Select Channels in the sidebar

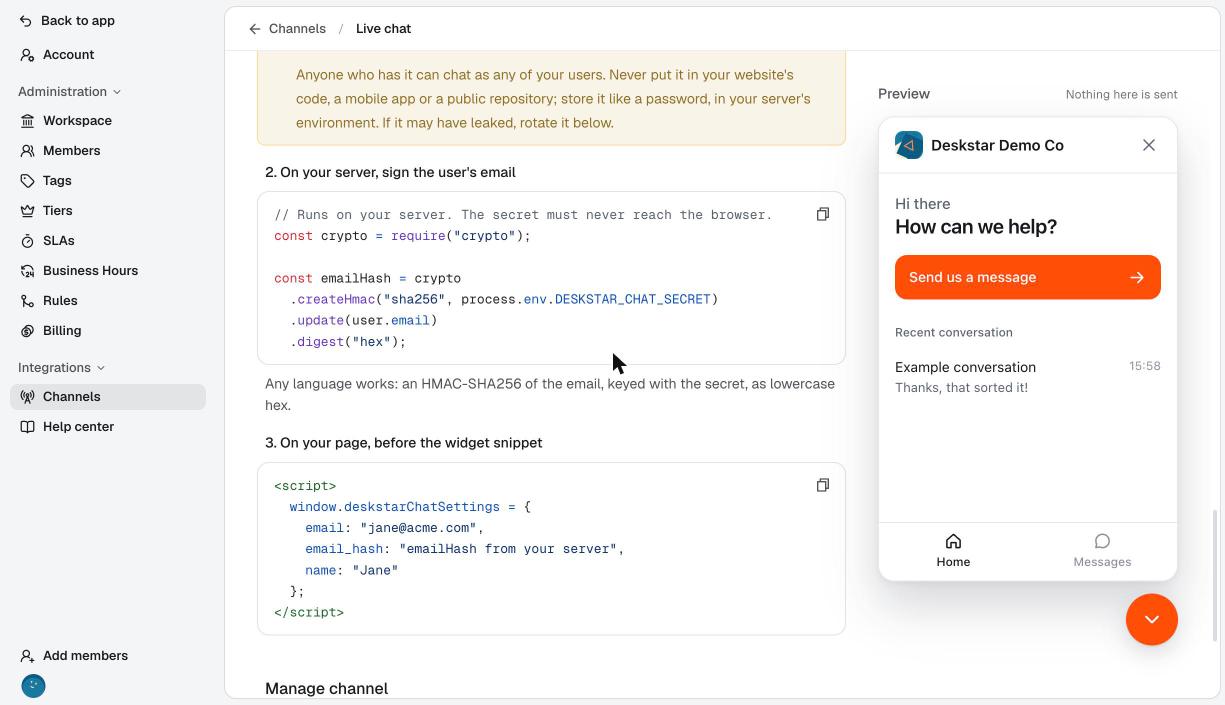point(108,397)
